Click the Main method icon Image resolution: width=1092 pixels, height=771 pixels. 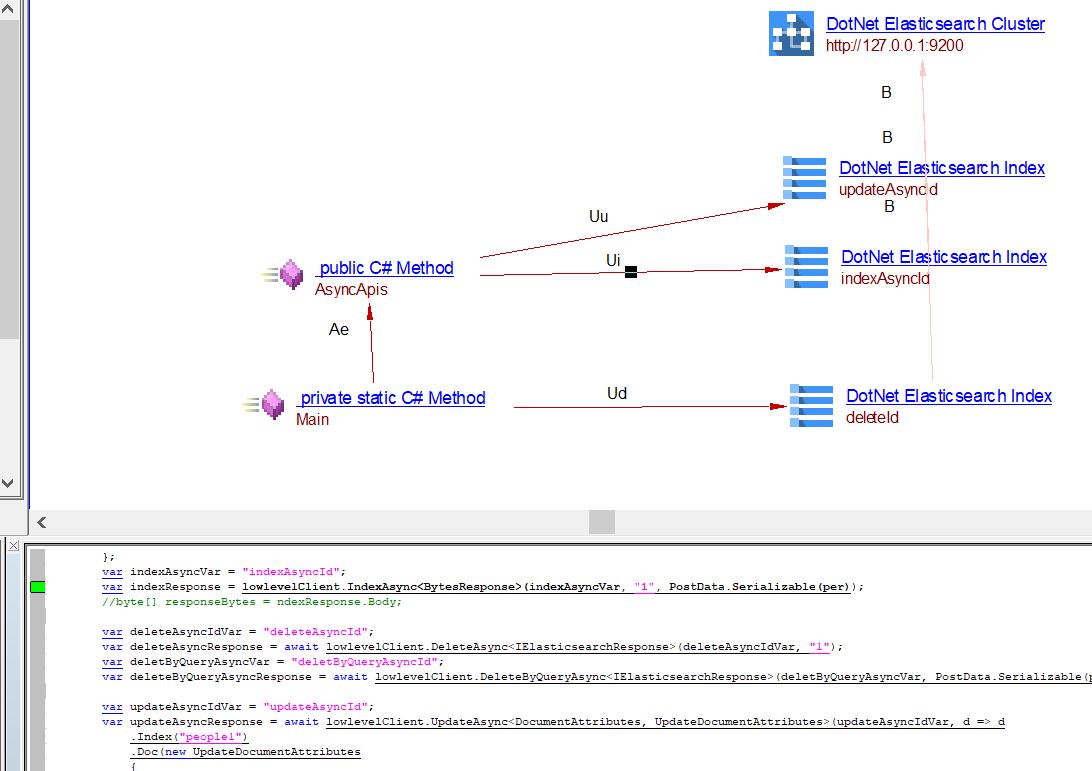[271, 405]
